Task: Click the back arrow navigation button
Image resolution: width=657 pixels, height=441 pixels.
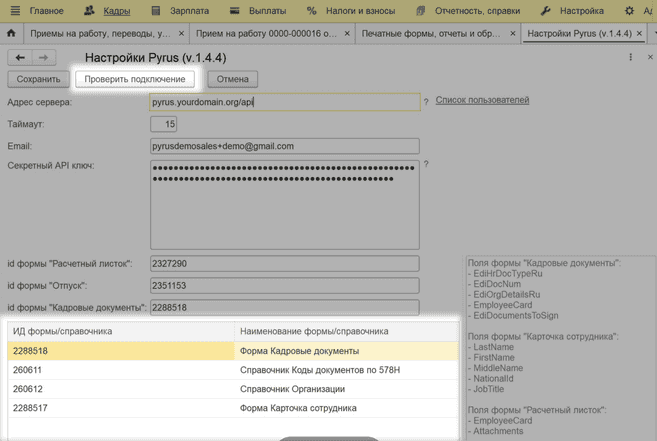Action: click(x=20, y=58)
